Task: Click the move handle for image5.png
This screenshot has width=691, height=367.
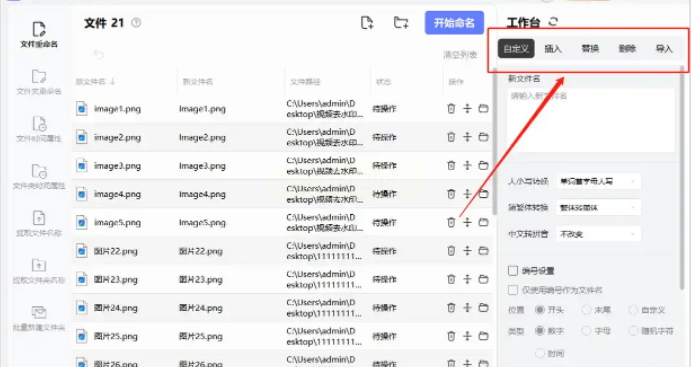Action: pos(467,222)
